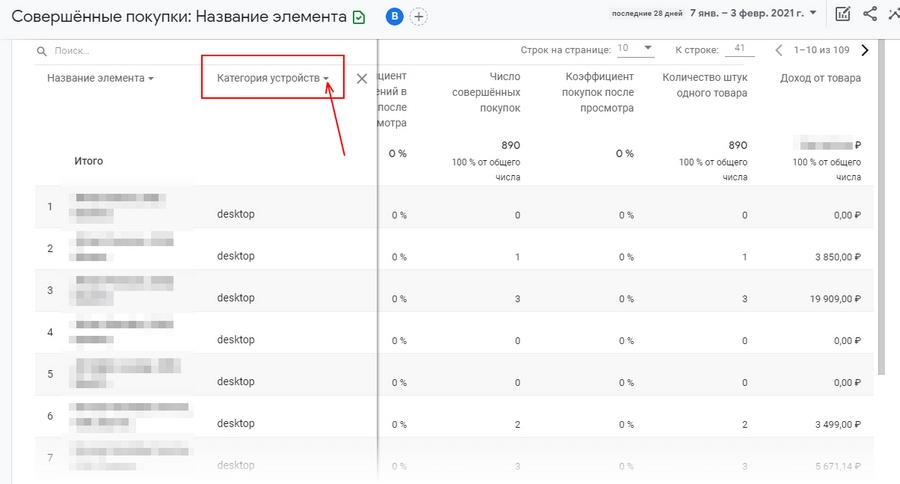Expand the rows per page selector
The width and height of the screenshot is (900, 484).
636,48
